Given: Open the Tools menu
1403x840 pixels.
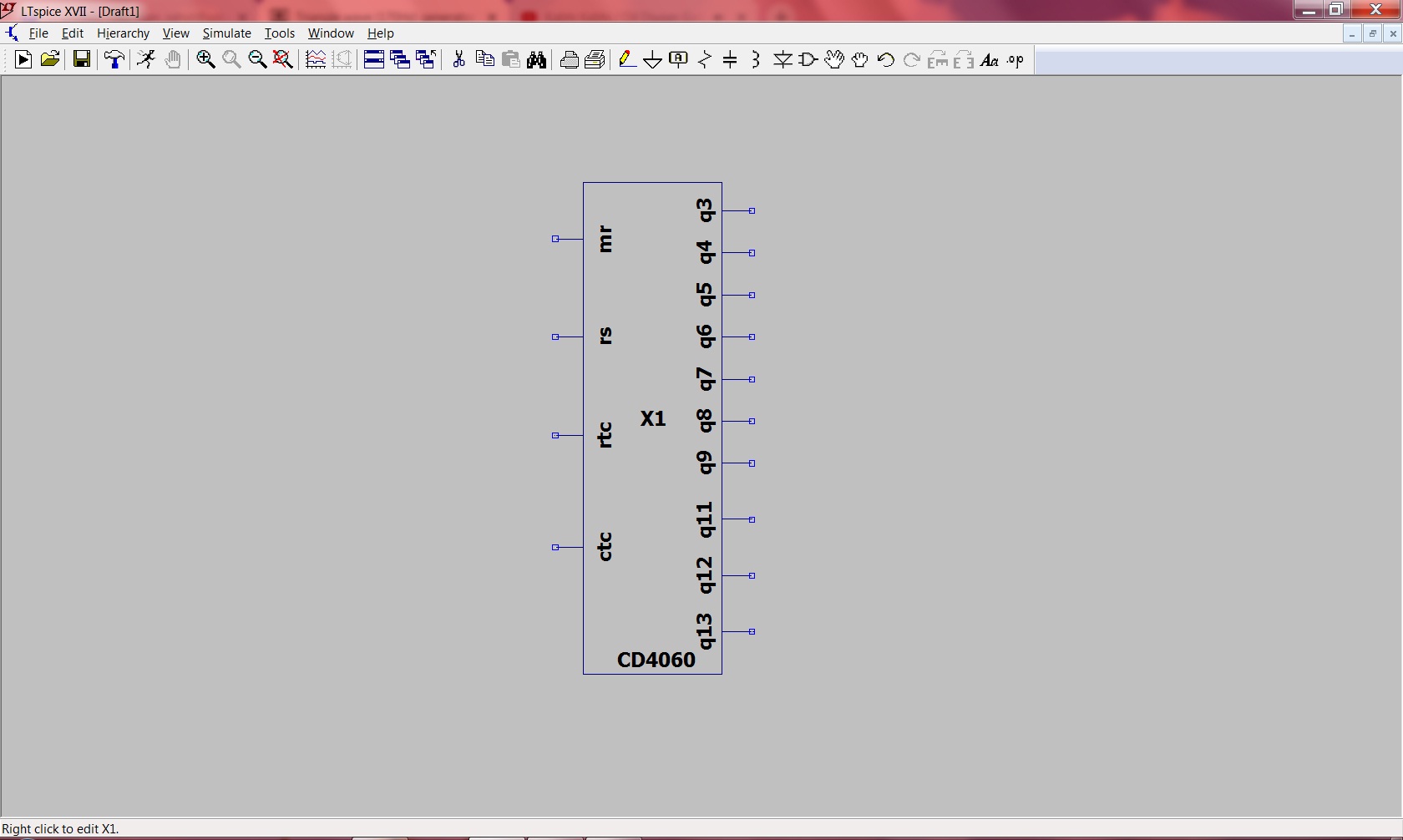Looking at the screenshot, I should [279, 33].
